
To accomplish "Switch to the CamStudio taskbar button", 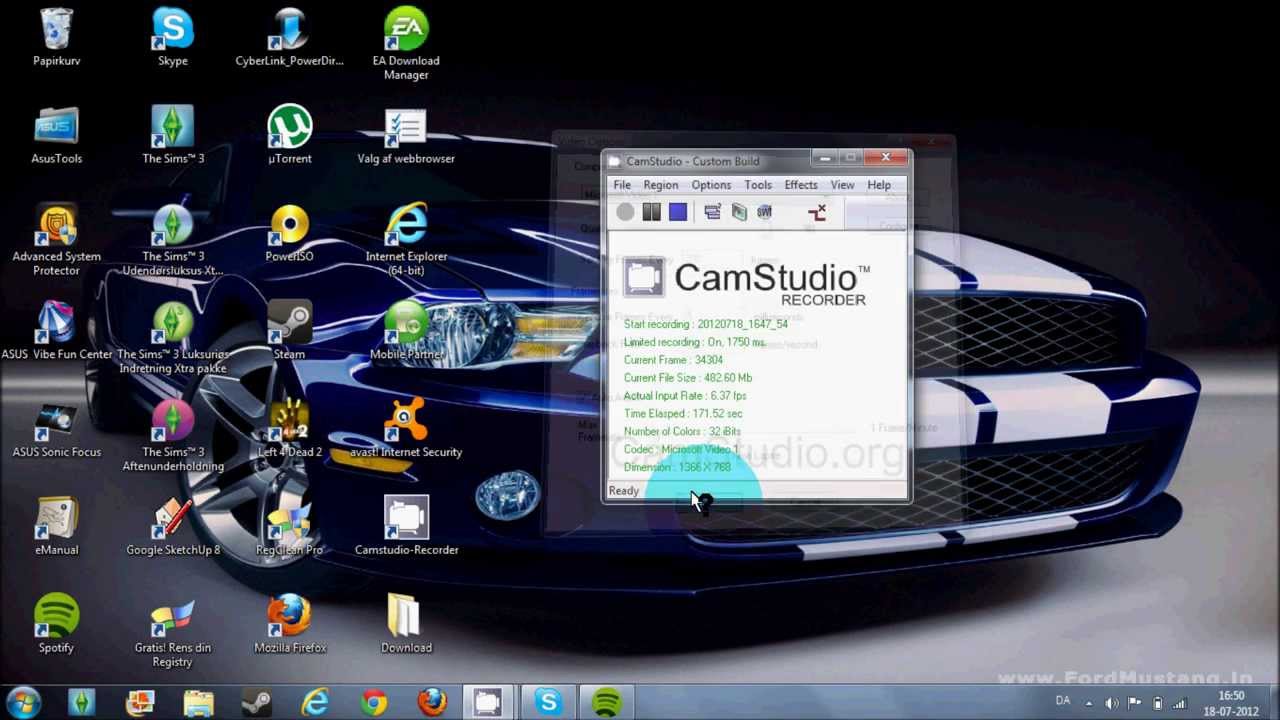I will pyautogui.click(x=487, y=703).
